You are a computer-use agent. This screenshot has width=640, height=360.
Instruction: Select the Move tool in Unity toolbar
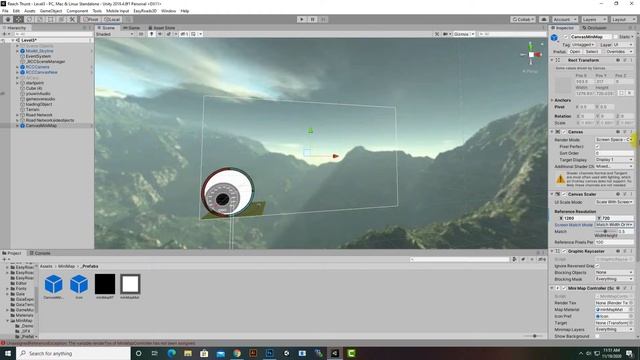(19, 19)
